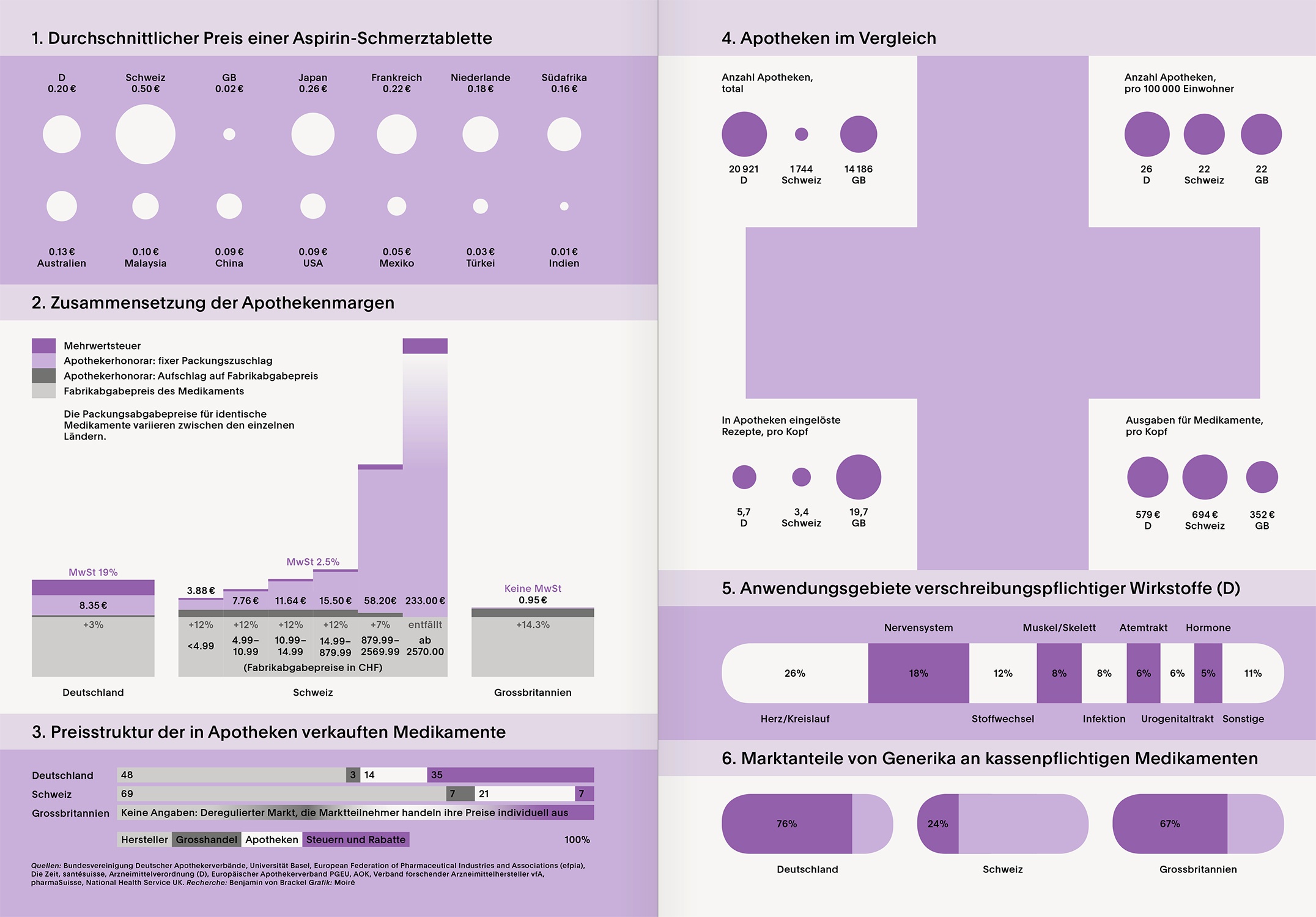Click the Schweiz 24% generics pill segment
This screenshot has width=1316, height=917.
[937, 823]
